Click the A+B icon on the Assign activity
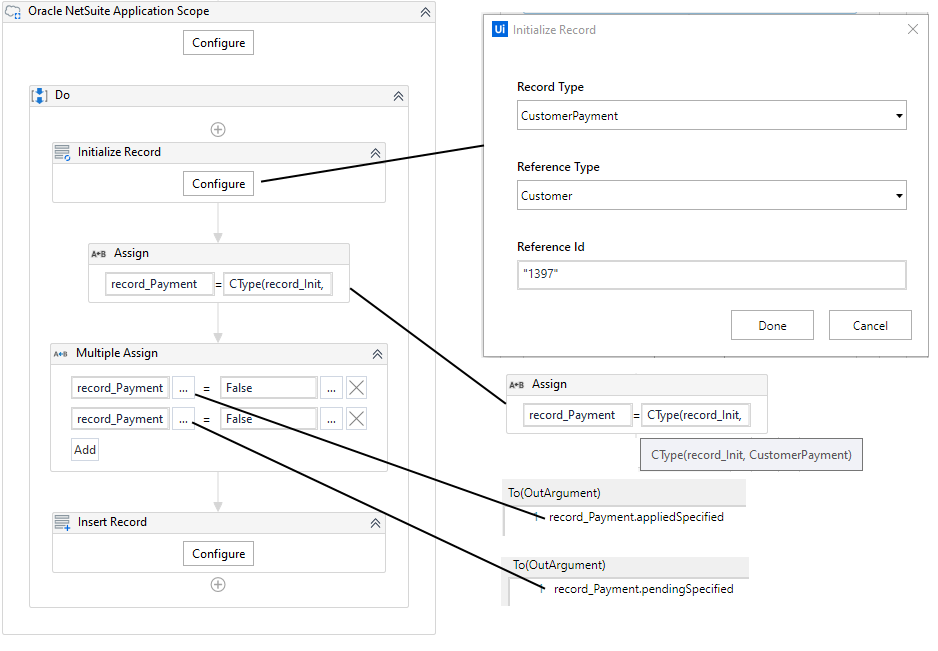 (x=98, y=253)
